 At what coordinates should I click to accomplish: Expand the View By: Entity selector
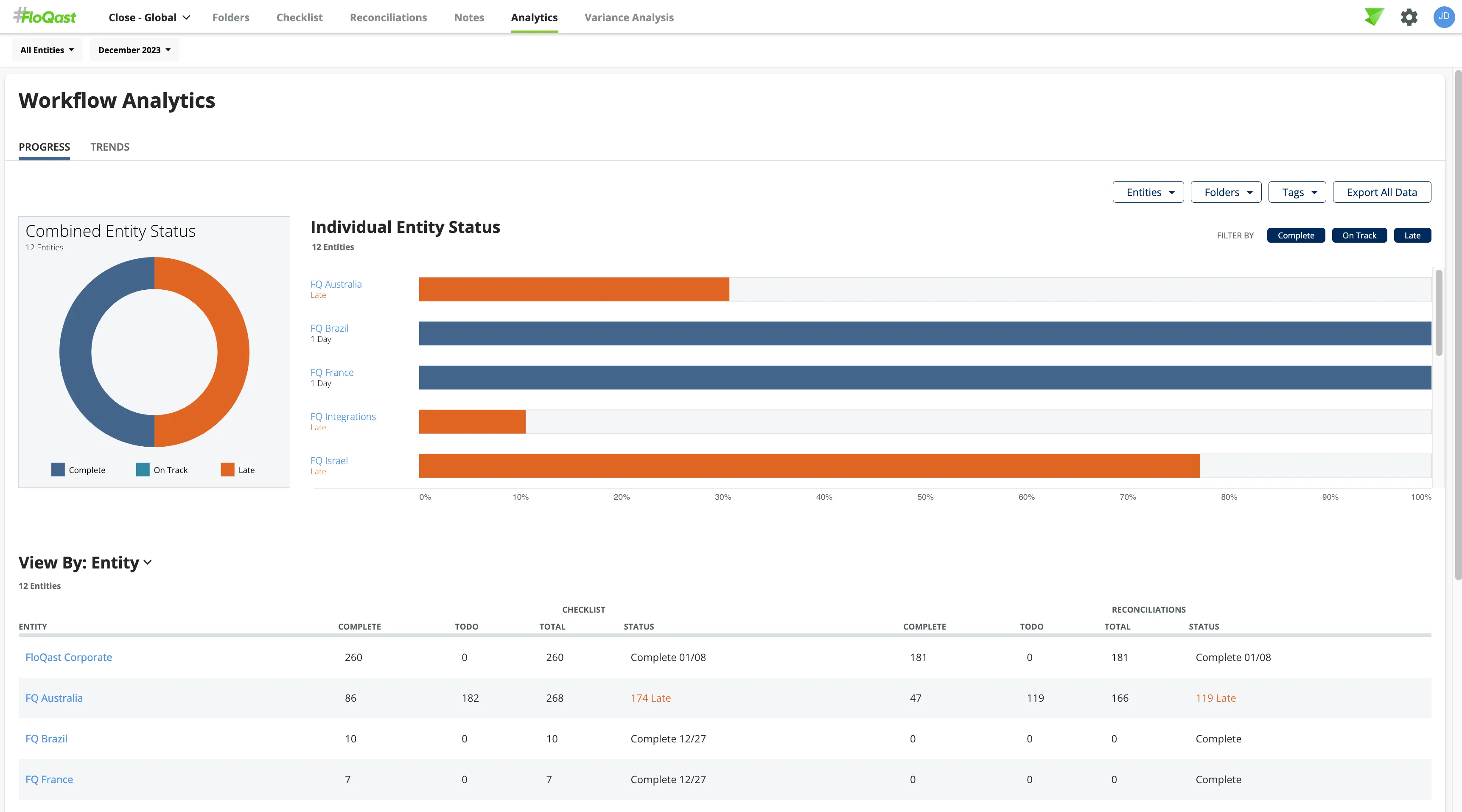click(85, 562)
